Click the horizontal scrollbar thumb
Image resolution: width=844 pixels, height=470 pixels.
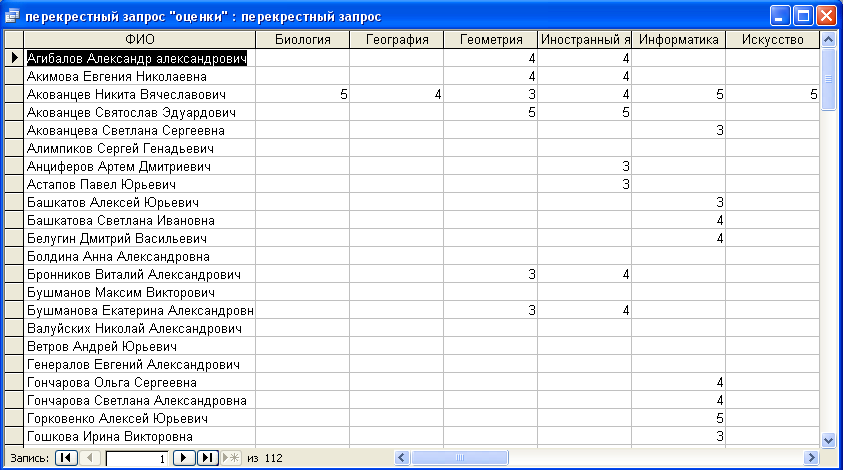coord(459,458)
